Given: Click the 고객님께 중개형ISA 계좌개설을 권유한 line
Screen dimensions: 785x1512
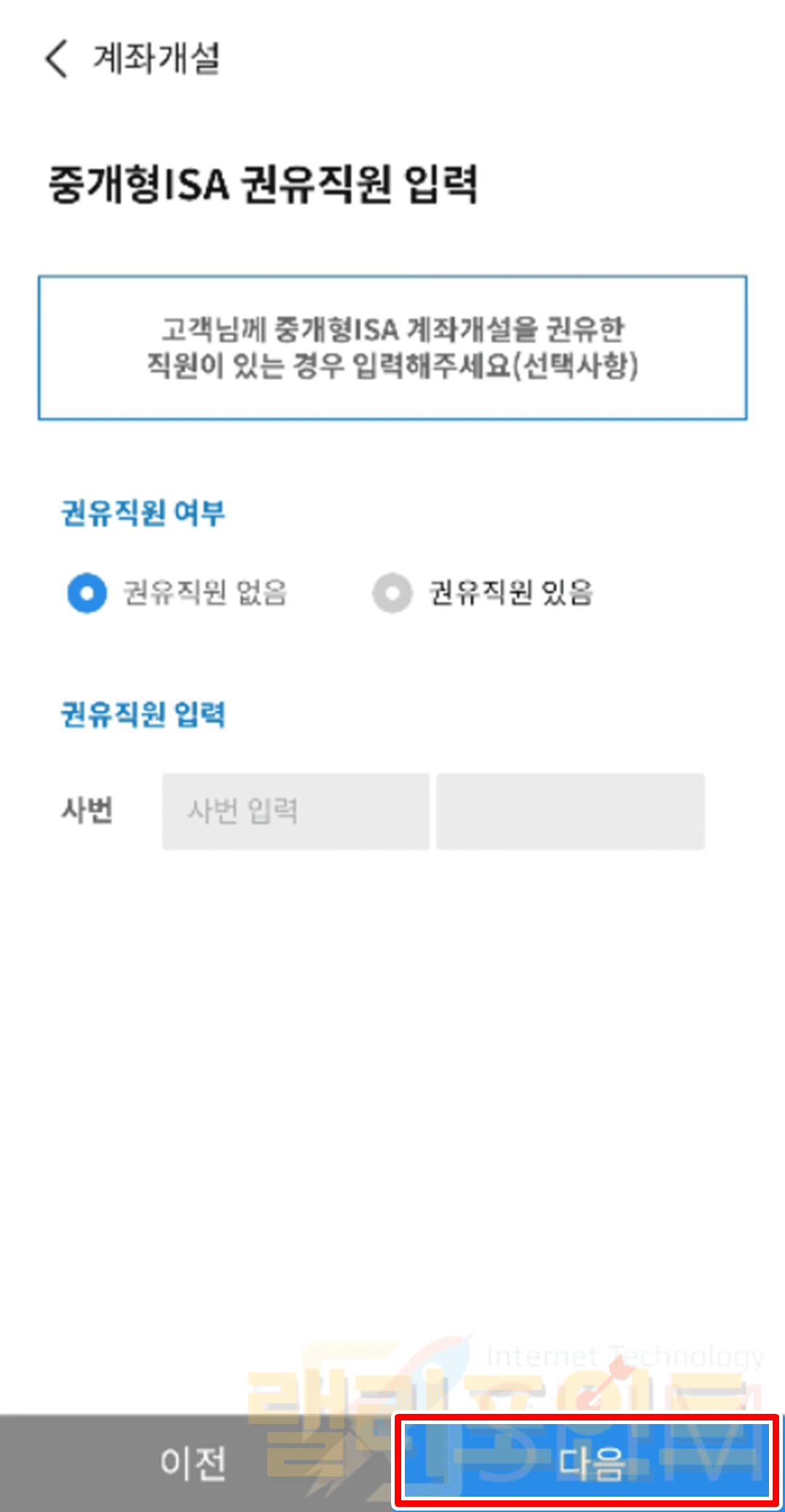Looking at the screenshot, I should (x=392, y=329).
